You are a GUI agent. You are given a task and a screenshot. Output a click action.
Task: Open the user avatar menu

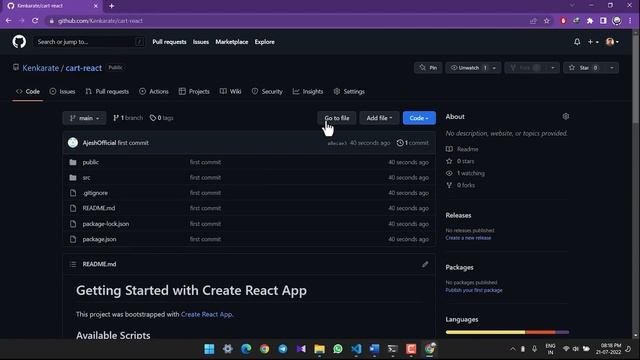612,42
